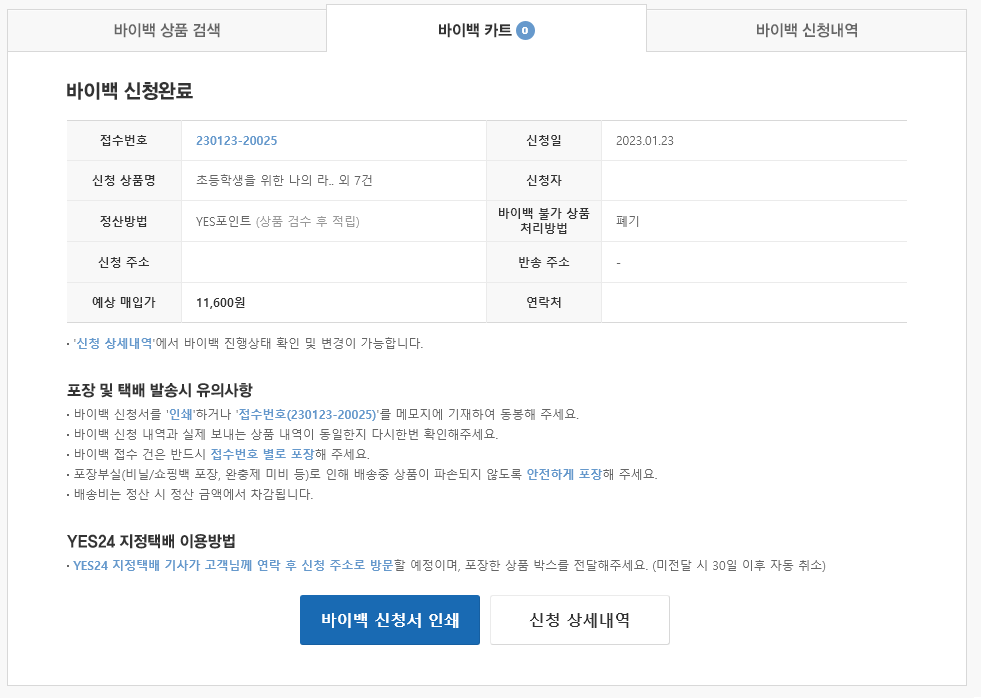985x698 pixels.
Task: Click the 바이백 신청서 인쇄 button
Action: pyautogui.click(x=389, y=620)
